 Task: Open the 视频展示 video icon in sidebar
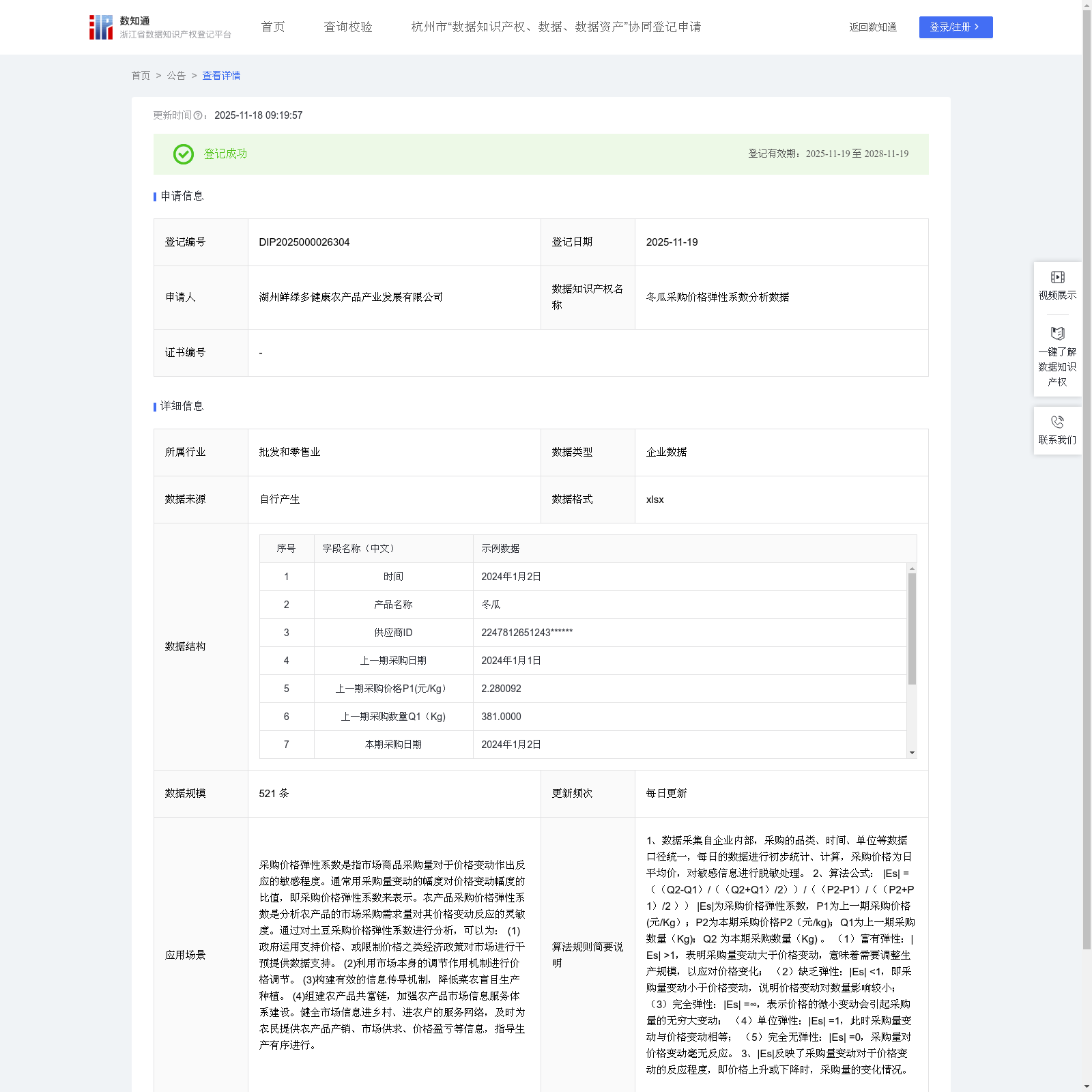[1057, 277]
